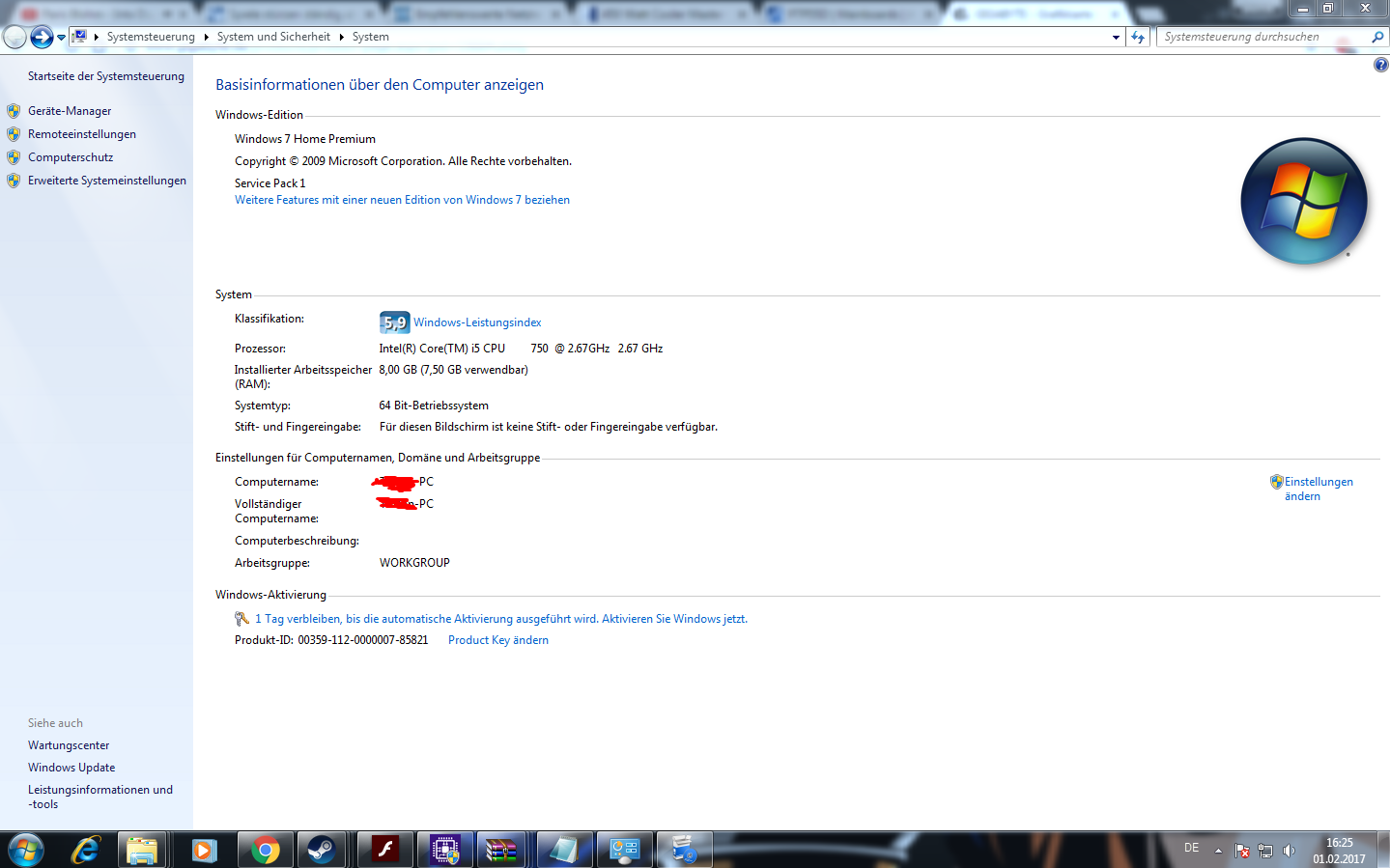Click Service Pack 1 text
Screen dimensions: 1390x868
269,183
